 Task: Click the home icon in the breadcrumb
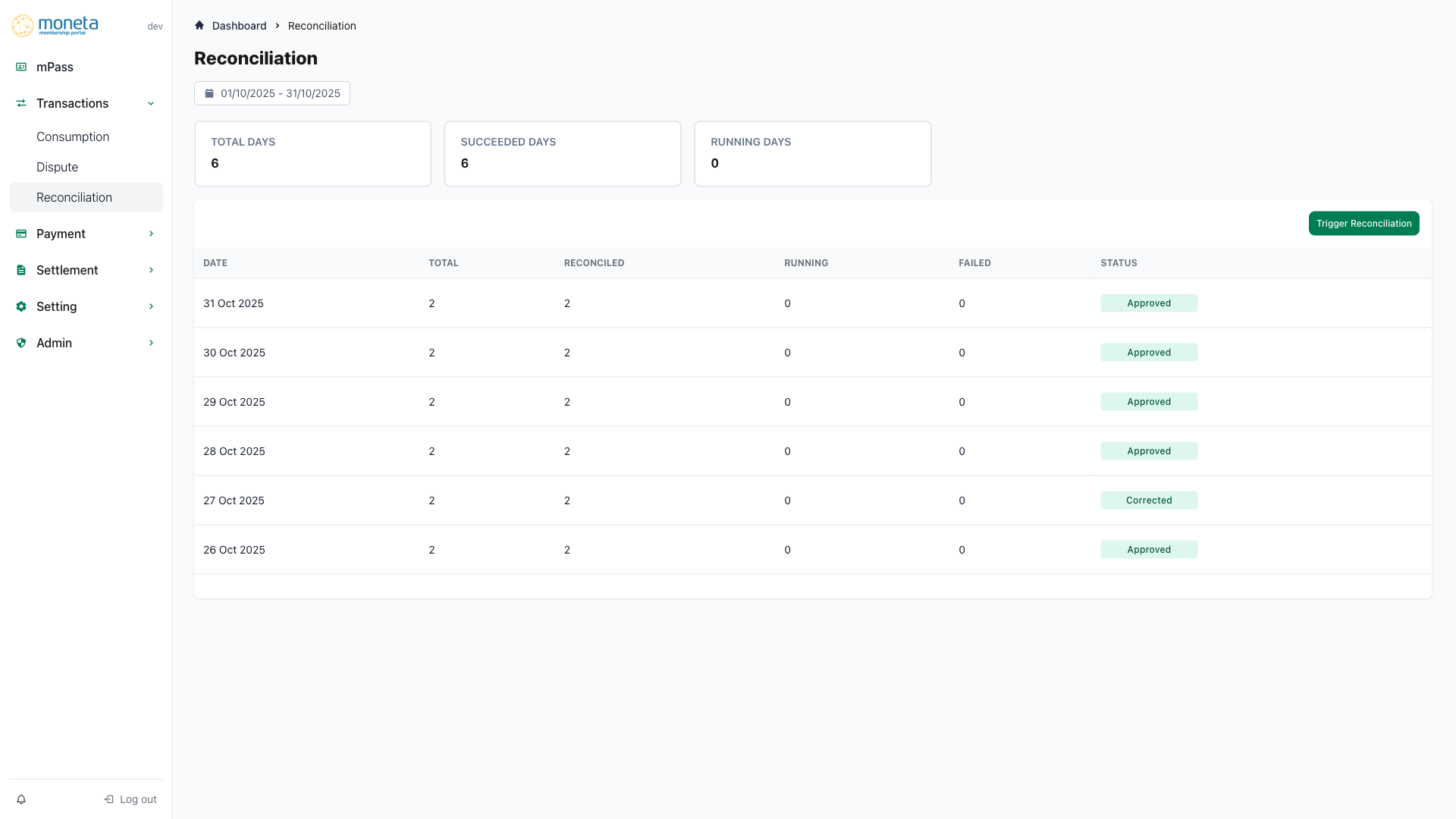(199, 25)
